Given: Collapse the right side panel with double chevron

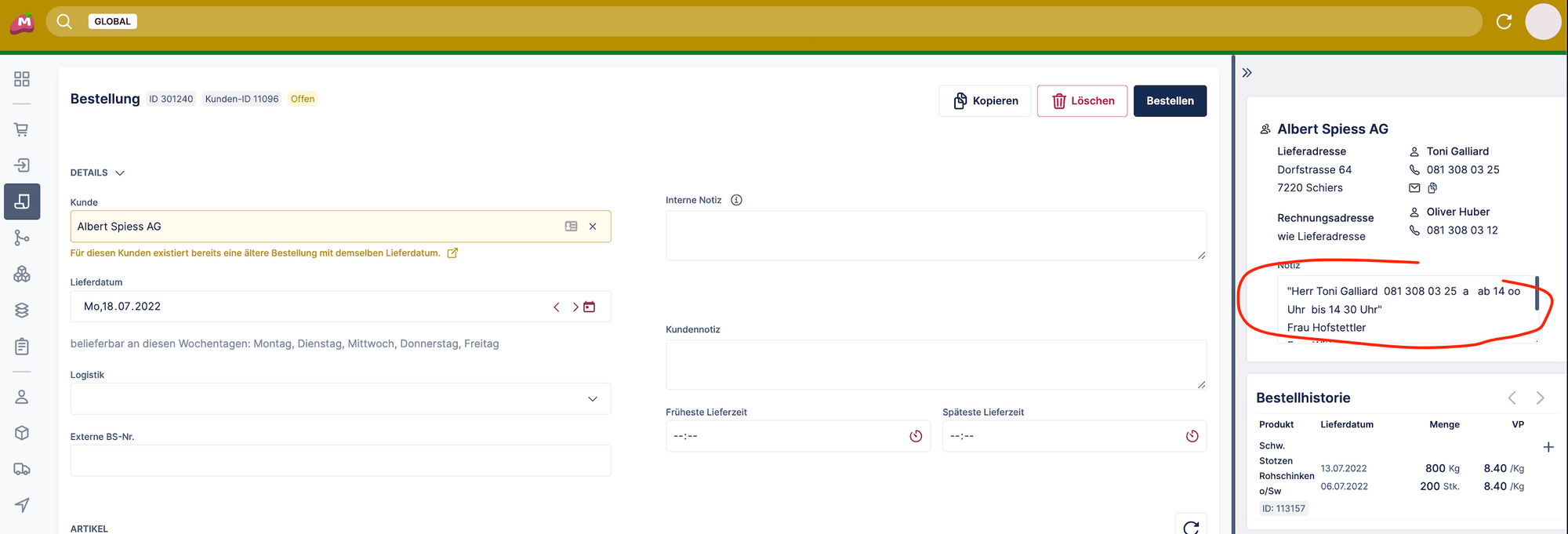Looking at the screenshot, I should (1247, 73).
